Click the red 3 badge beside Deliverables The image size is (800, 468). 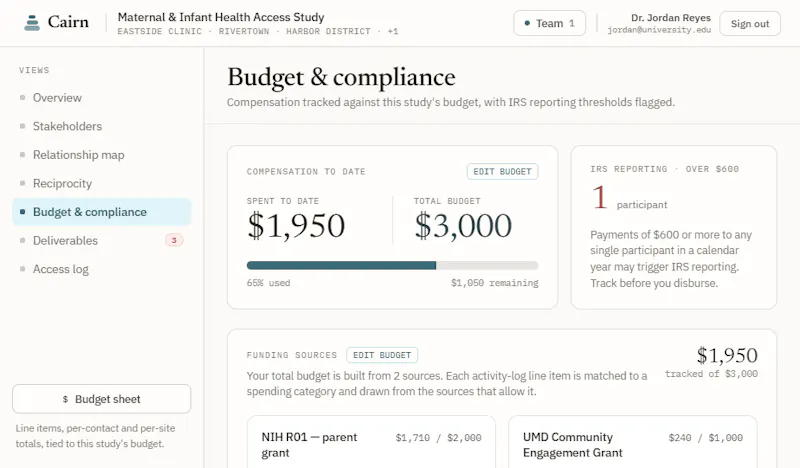(x=174, y=240)
